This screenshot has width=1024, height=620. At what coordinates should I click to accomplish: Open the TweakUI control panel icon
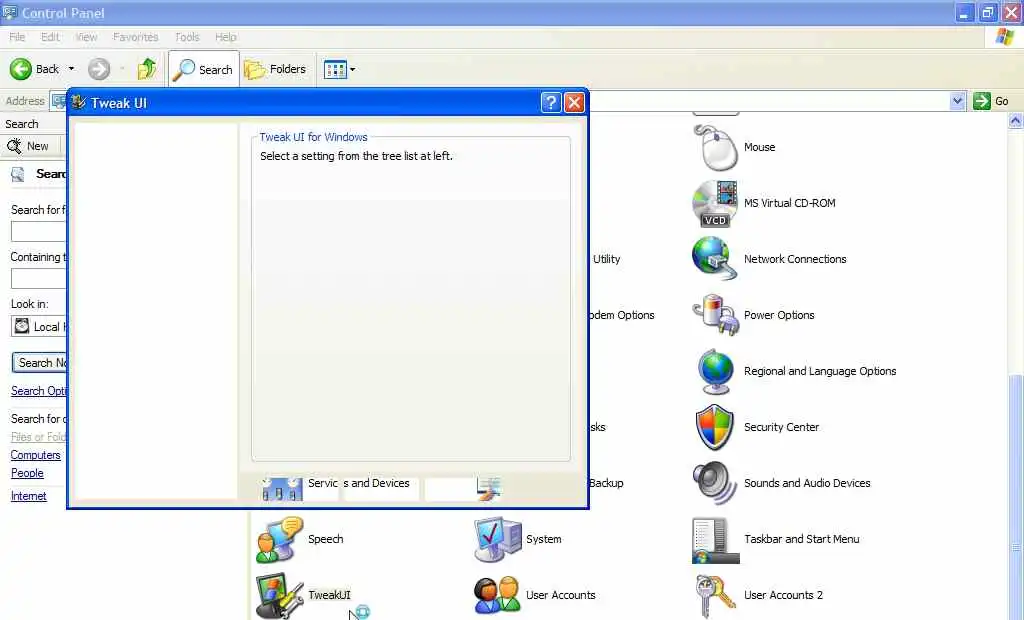[x=280, y=595]
